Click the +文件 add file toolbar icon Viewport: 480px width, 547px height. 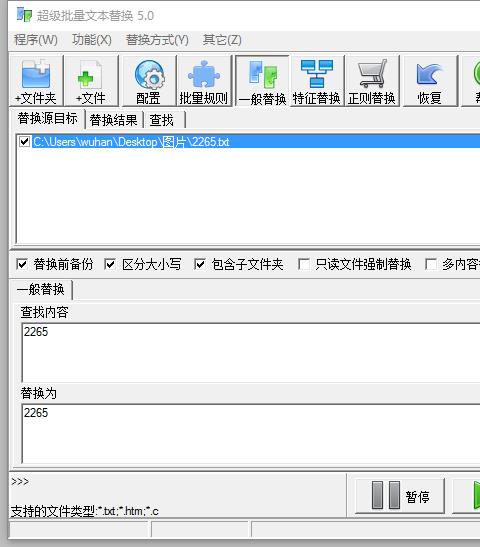[x=91, y=81]
